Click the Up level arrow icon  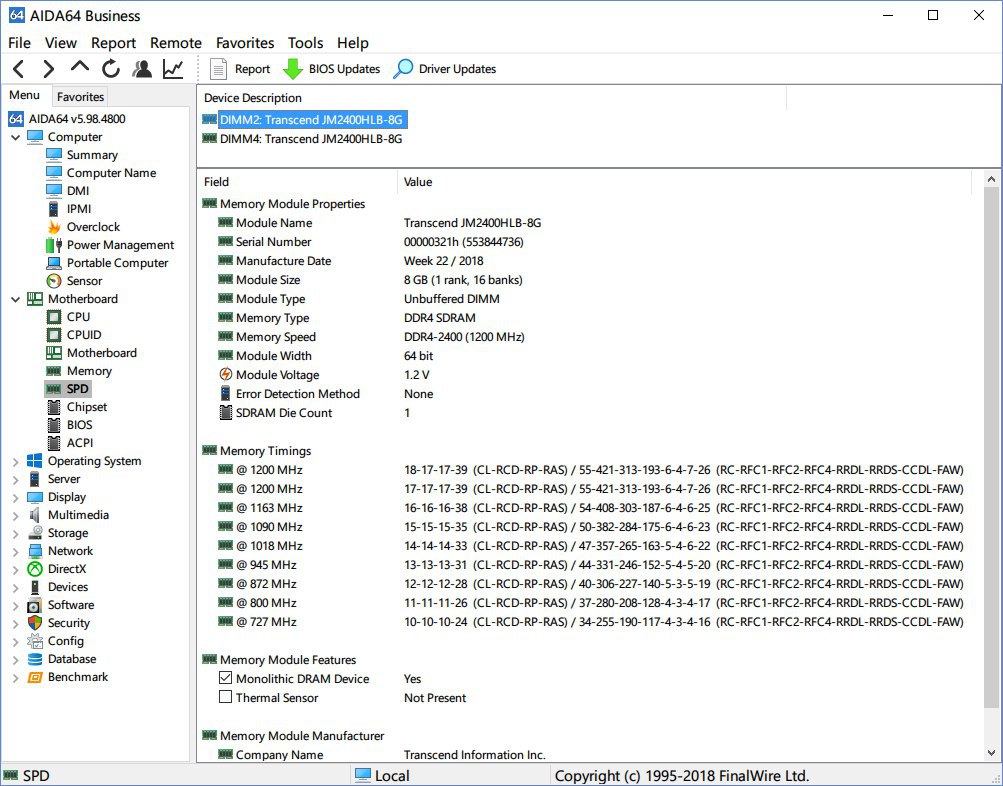pyautogui.click(x=80, y=68)
